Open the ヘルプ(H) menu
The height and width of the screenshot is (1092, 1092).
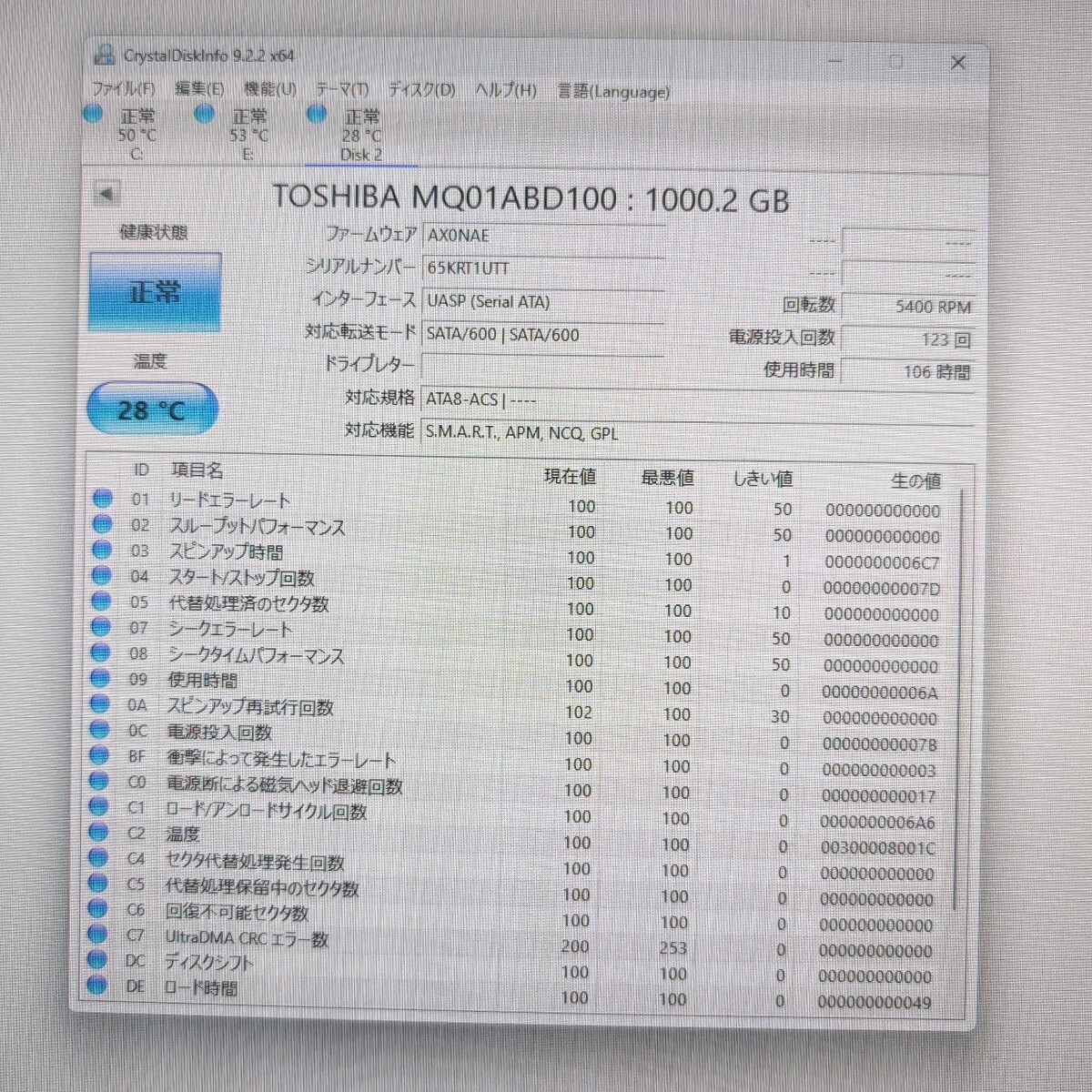click(x=505, y=90)
